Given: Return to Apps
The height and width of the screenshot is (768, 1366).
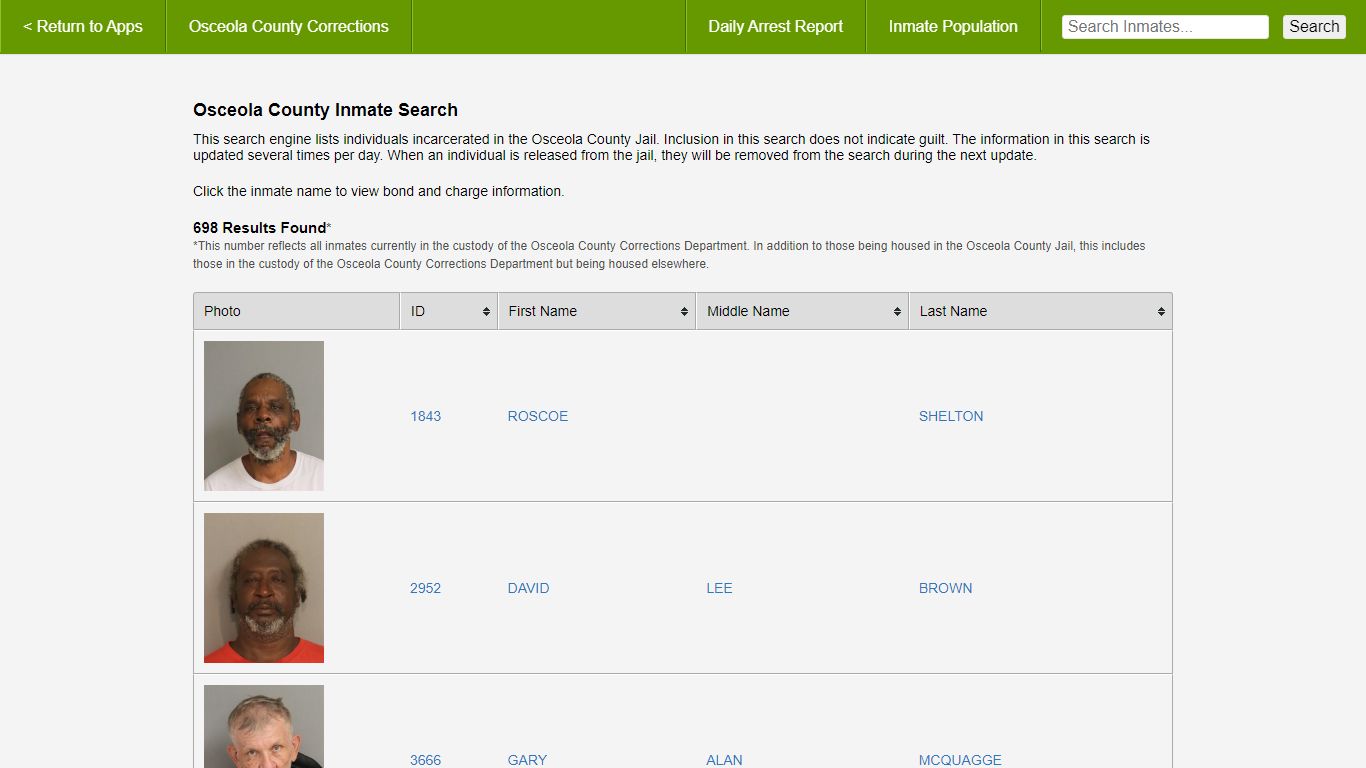Looking at the screenshot, I should click(83, 27).
